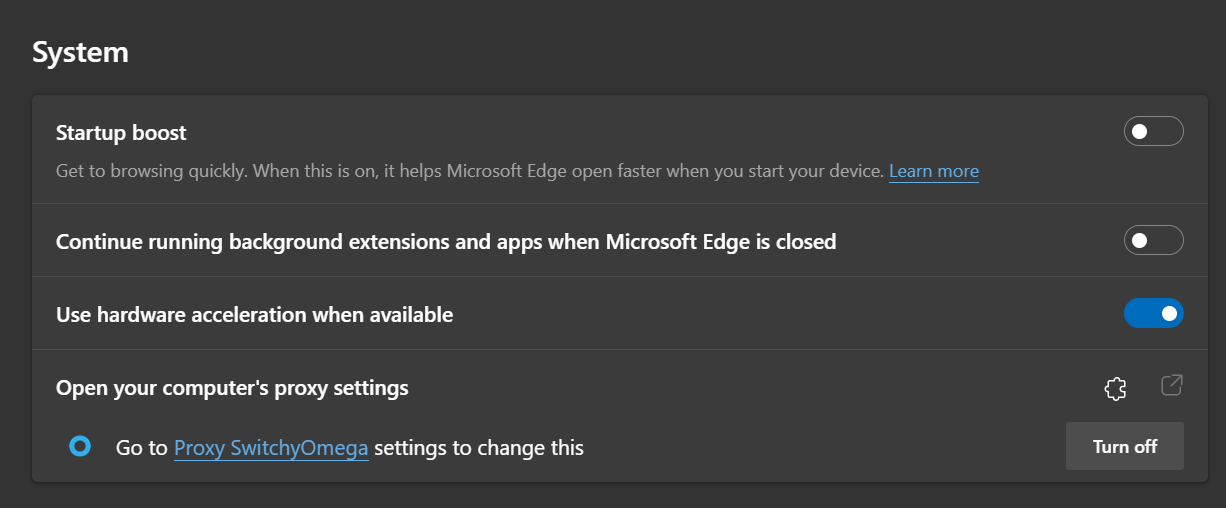Click the System section heading
The width and height of the screenshot is (1226, 508).
(x=80, y=52)
